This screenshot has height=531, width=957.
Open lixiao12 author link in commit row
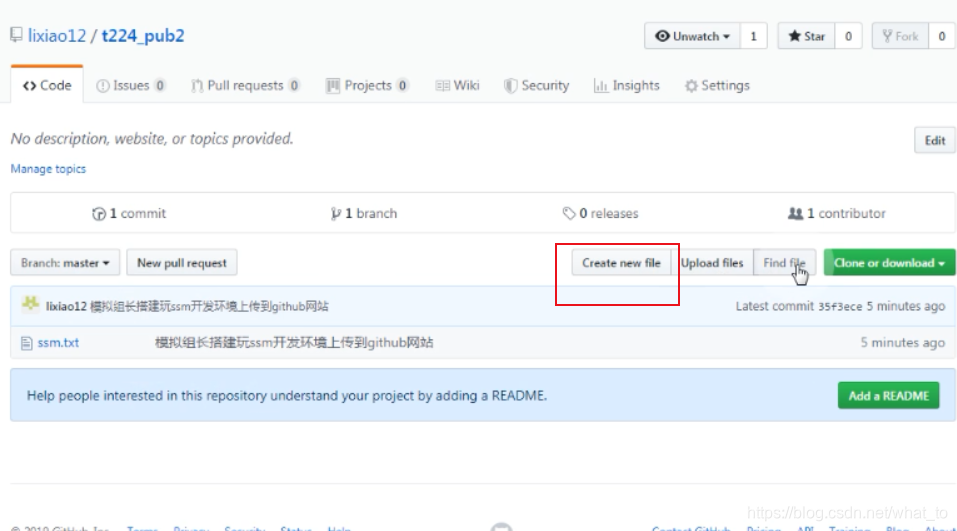[67, 306]
